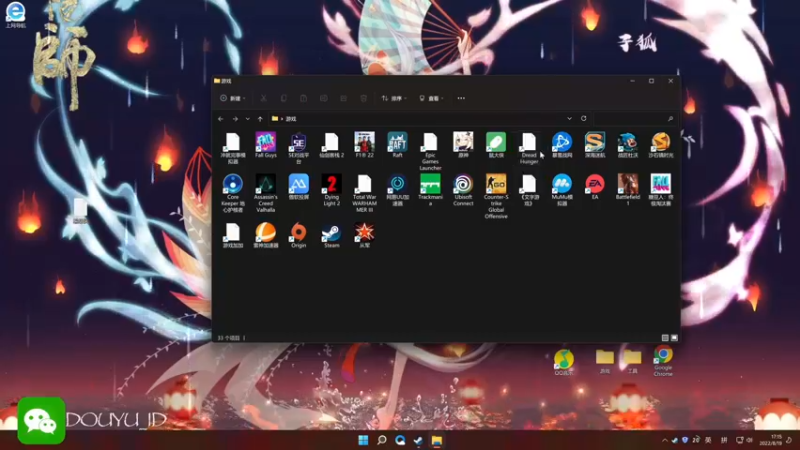Viewport: 800px width, 450px height.
Task: Launch Ubisoft Connect shortcut
Action: (463, 190)
